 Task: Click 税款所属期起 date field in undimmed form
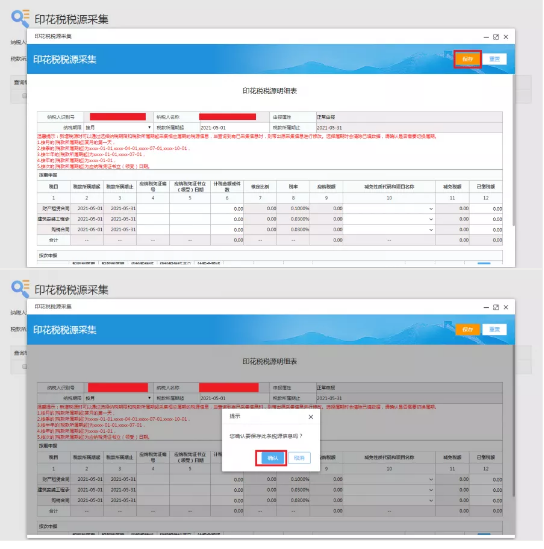tap(234, 128)
